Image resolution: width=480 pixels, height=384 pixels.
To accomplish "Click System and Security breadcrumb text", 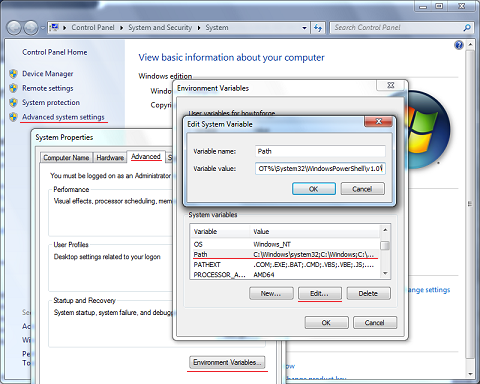I will pyautogui.click(x=160, y=28).
